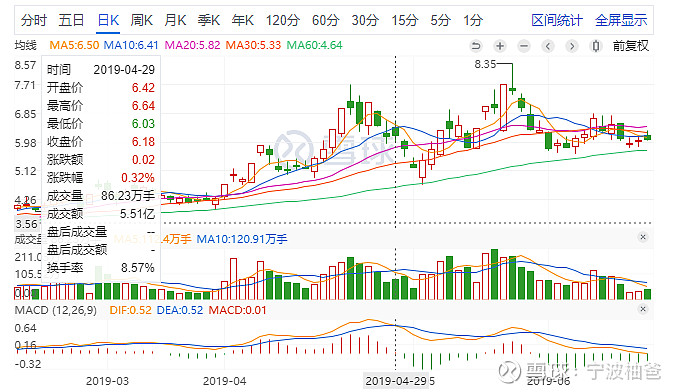Select the 5分 interval tab
The width and height of the screenshot is (681, 392).
point(440,20)
